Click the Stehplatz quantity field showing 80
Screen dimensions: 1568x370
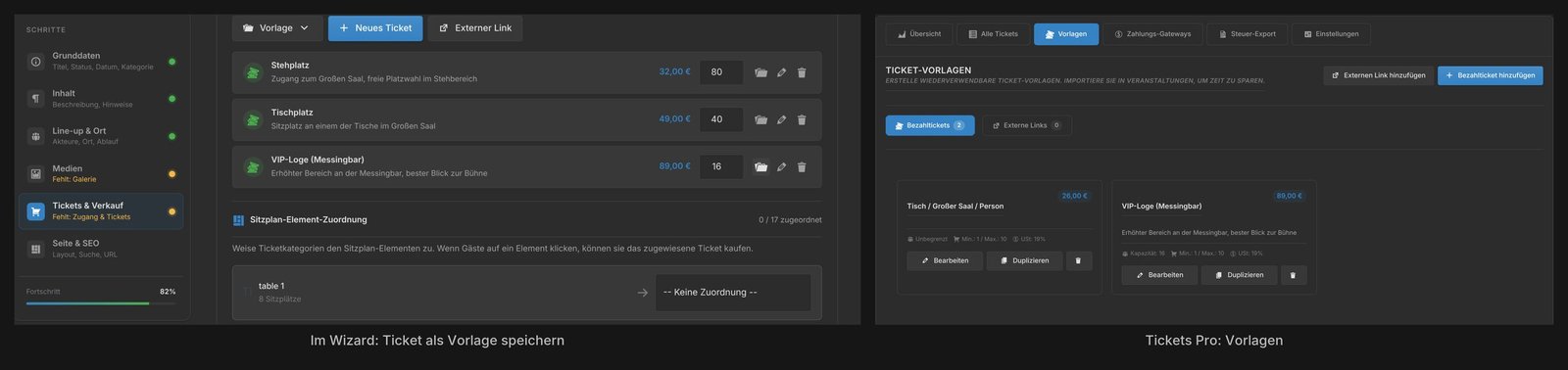coord(721,71)
